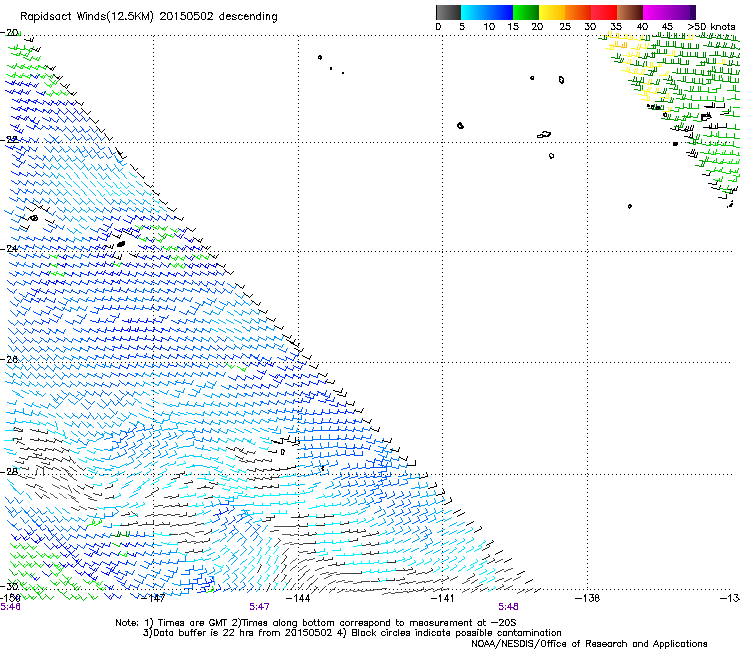Pick the brown 35-40 knots legend color
This screenshot has height=650, width=740.
click(x=630, y=12)
